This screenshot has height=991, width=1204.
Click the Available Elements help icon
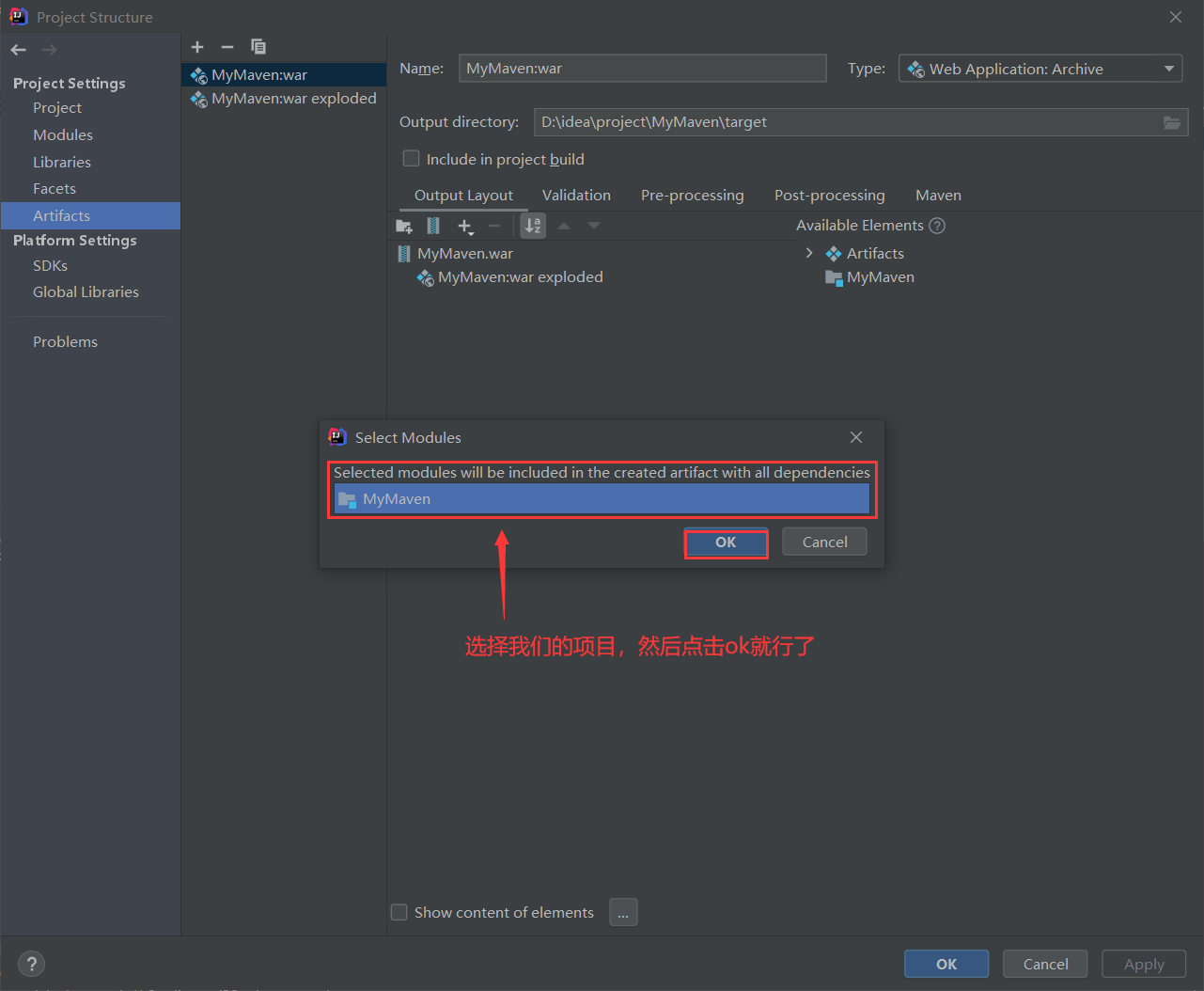click(x=937, y=226)
